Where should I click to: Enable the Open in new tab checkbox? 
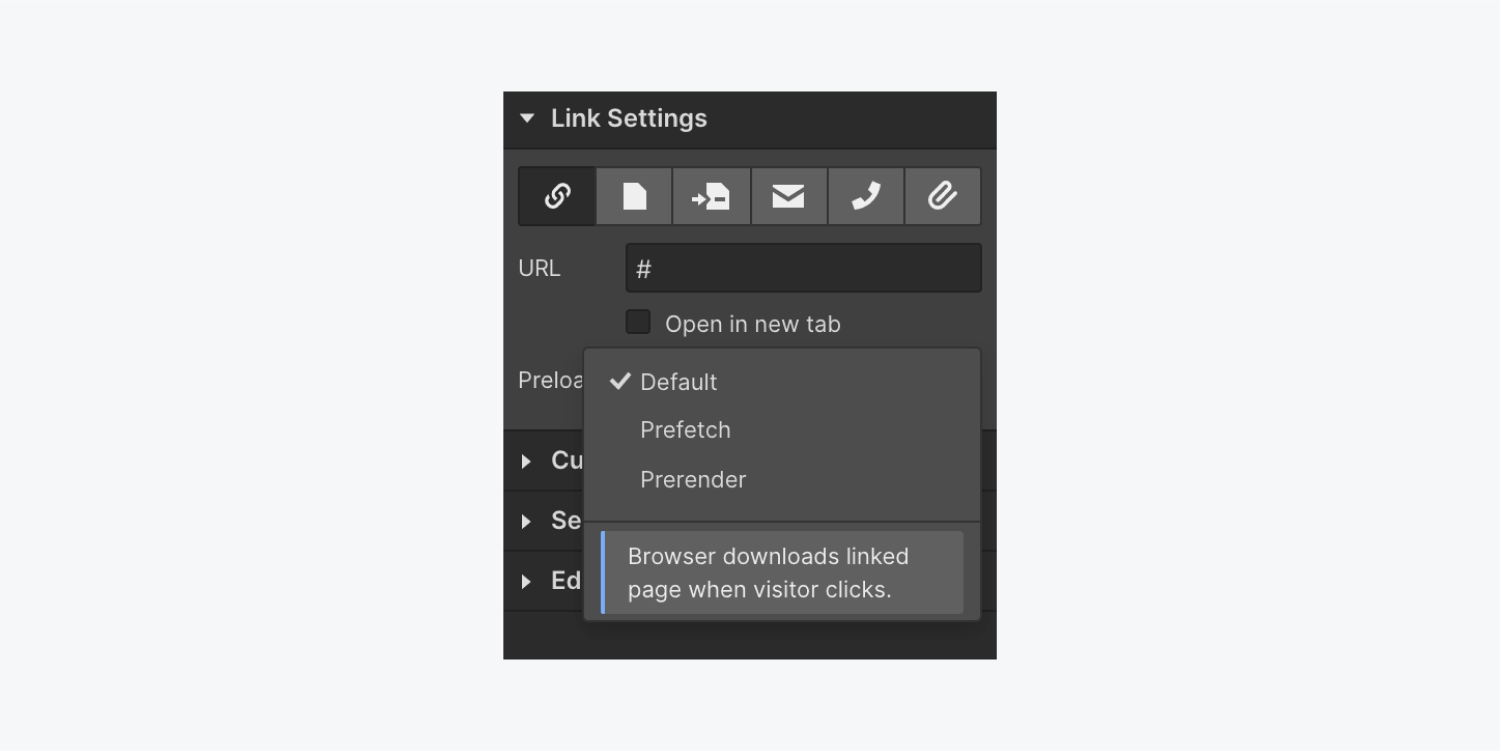(x=638, y=322)
